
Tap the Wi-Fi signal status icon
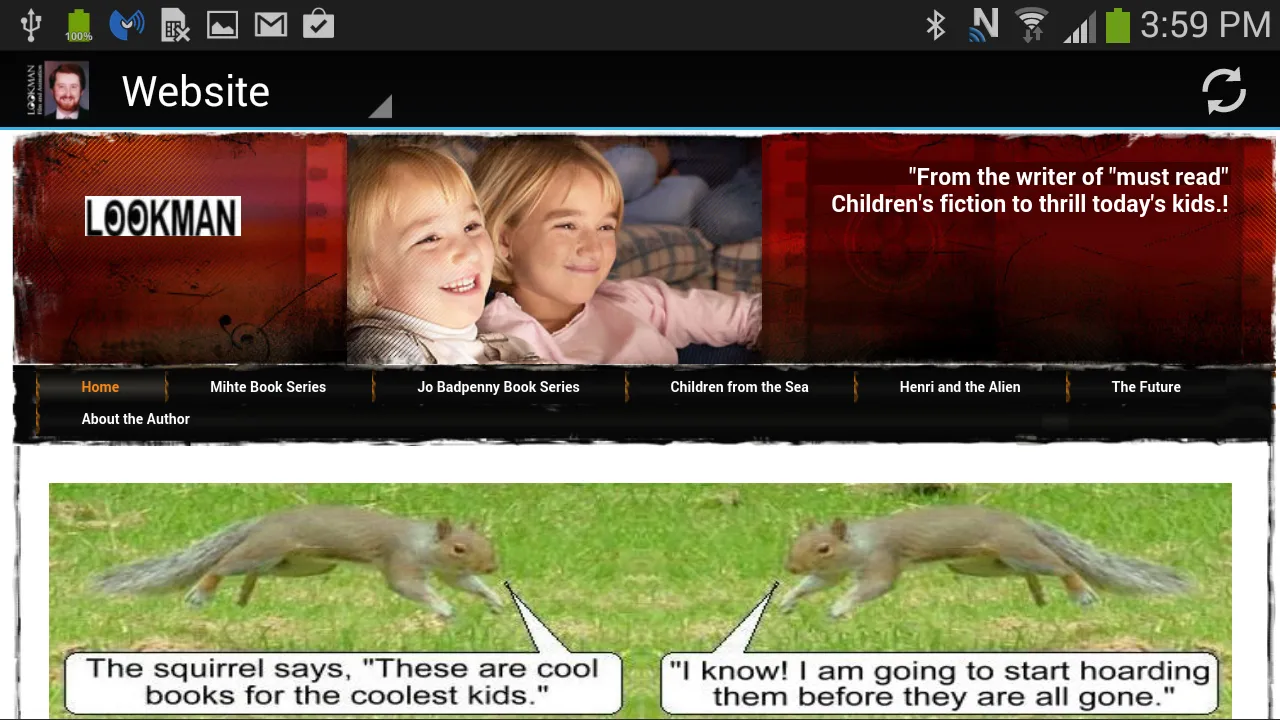pos(1031,24)
